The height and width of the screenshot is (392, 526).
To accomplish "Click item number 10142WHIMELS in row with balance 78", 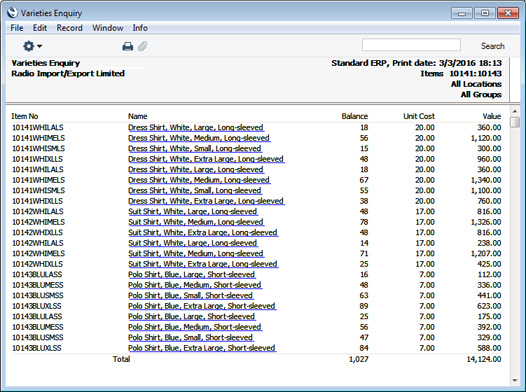I will coord(39,222).
